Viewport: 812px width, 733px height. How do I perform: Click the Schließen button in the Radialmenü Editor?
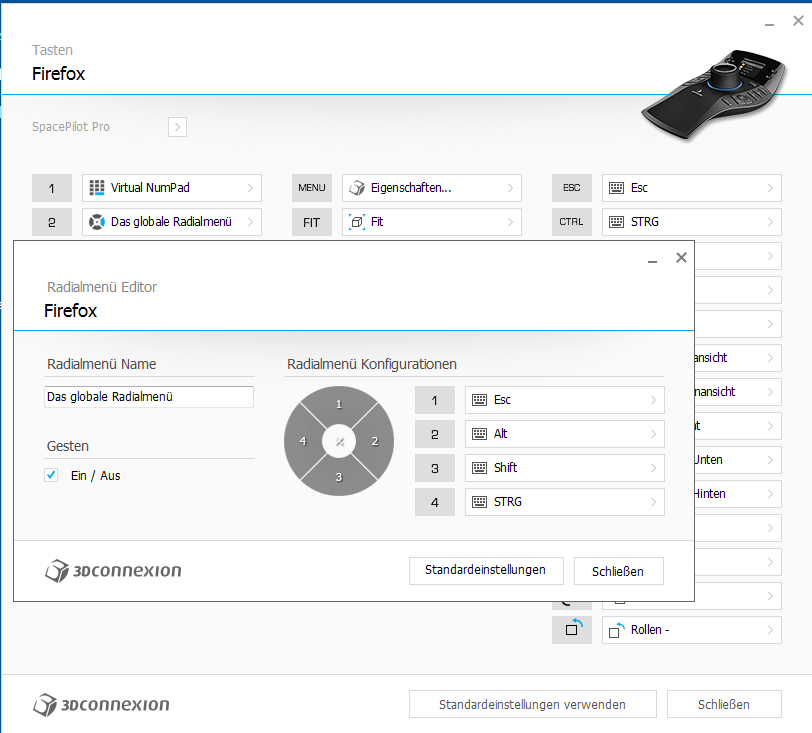coord(618,571)
